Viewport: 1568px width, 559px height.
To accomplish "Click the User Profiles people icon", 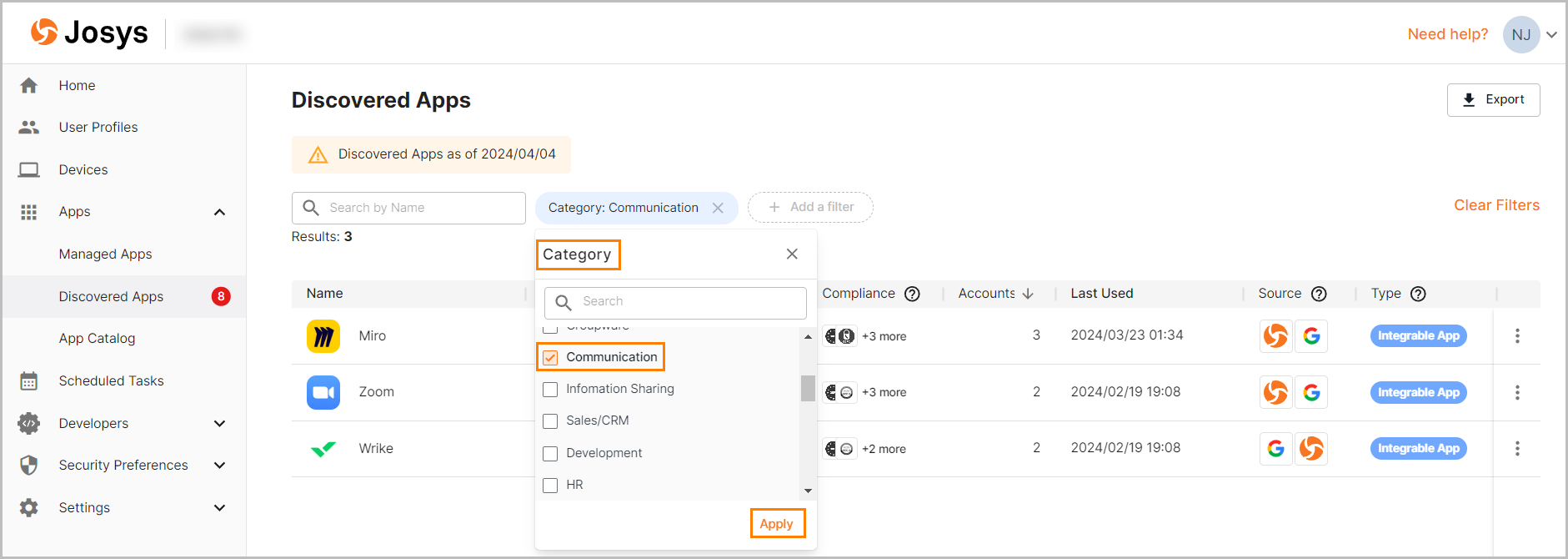I will [29, 127].
